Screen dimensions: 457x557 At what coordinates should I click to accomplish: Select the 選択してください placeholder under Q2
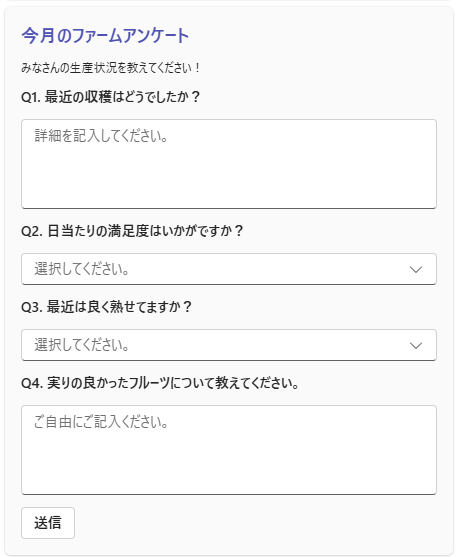[82, 269]
